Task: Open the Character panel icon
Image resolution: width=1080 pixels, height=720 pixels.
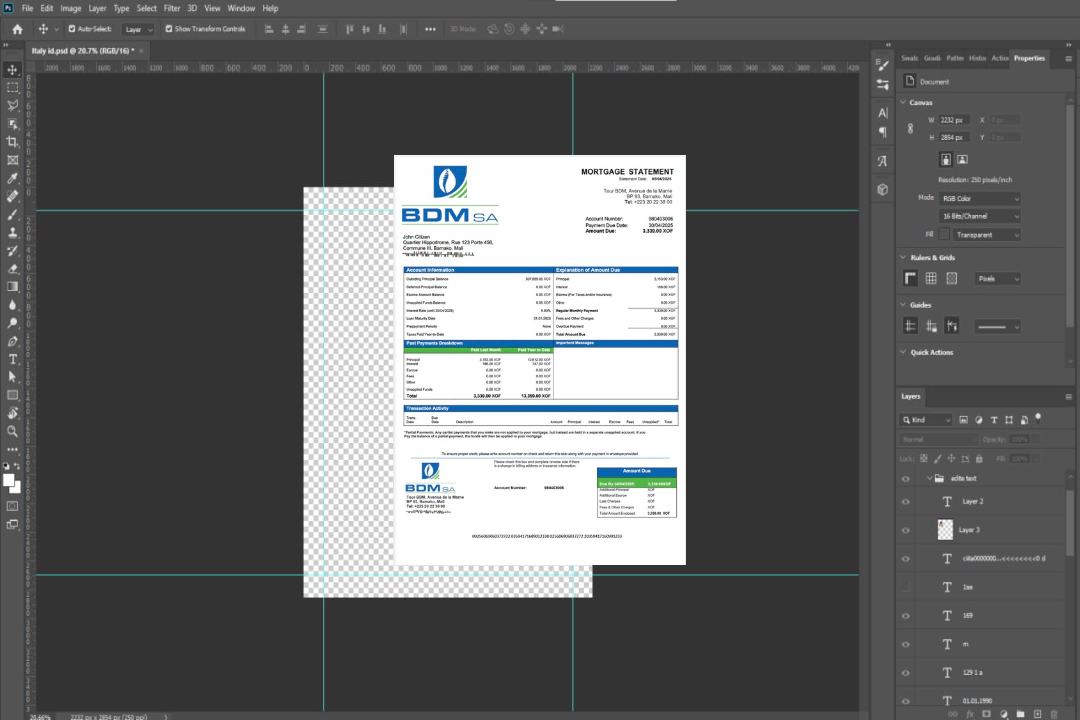Action: [x=883, y=113]
